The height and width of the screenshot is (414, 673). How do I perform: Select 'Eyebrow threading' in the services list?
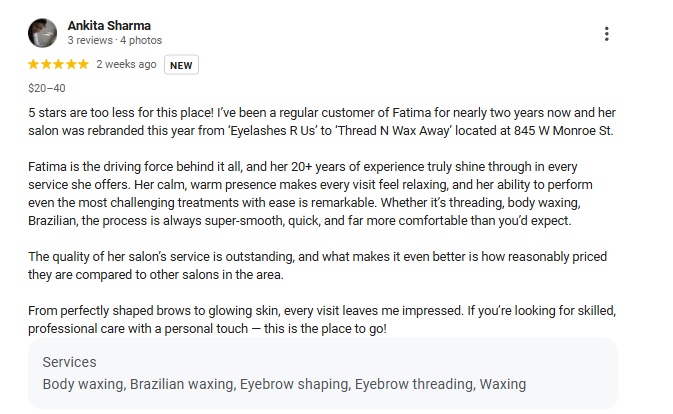(412, 384)
